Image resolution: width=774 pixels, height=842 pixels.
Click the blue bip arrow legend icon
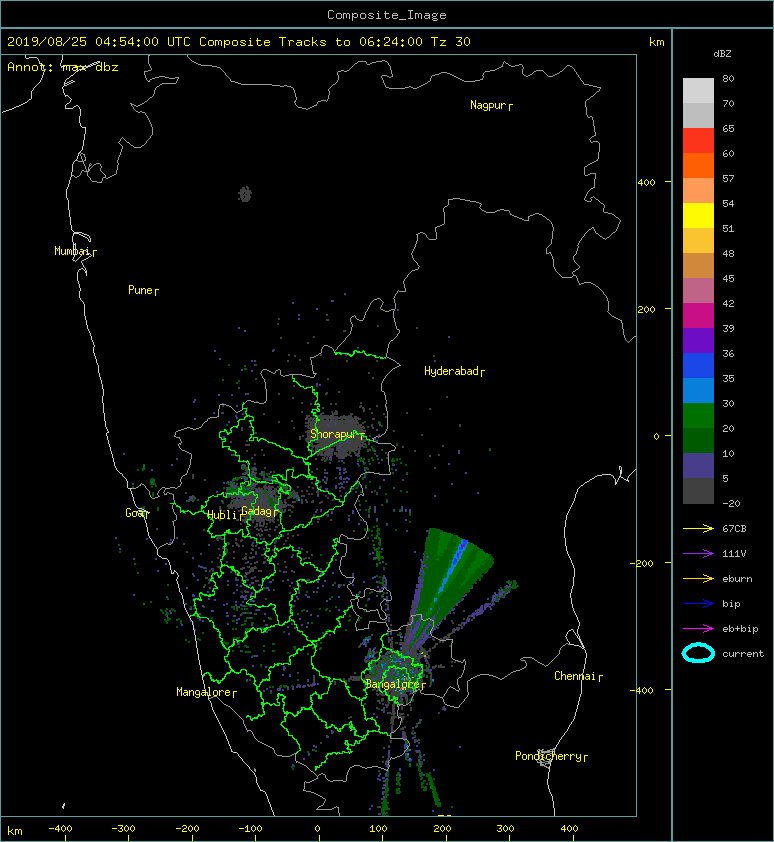click(698, 604)
